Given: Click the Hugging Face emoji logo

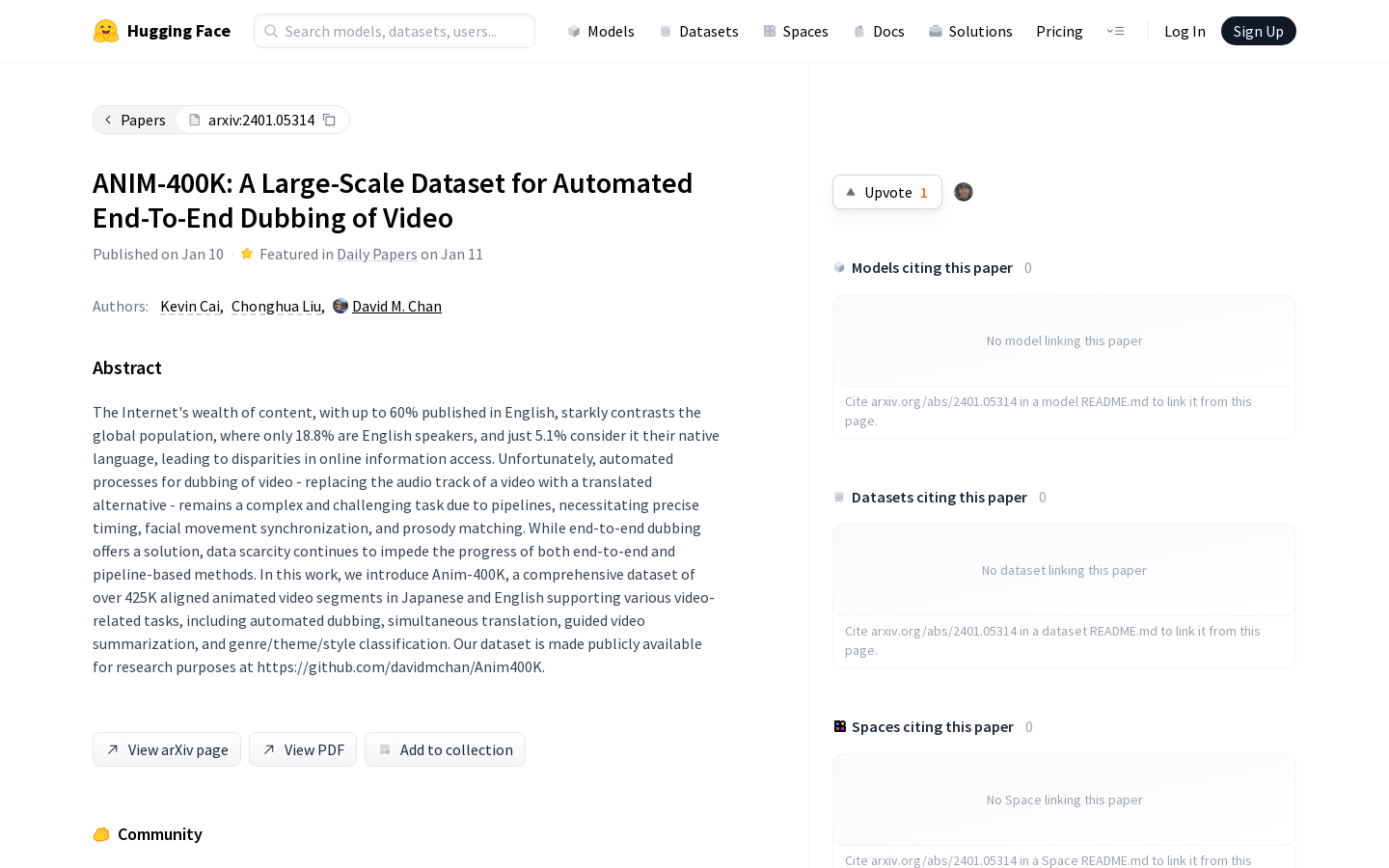Looking at the screenshot, I should [106, 31].
